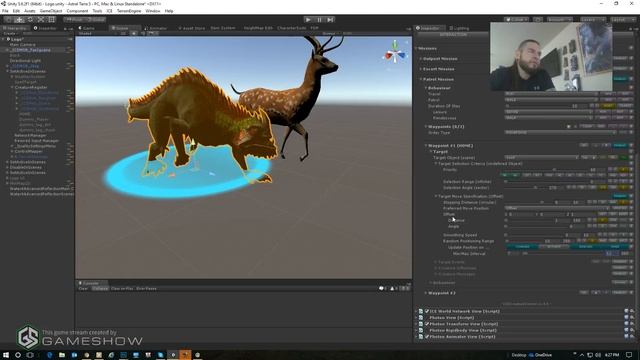
Task: Open the GameObject menu
Action: 51,11
